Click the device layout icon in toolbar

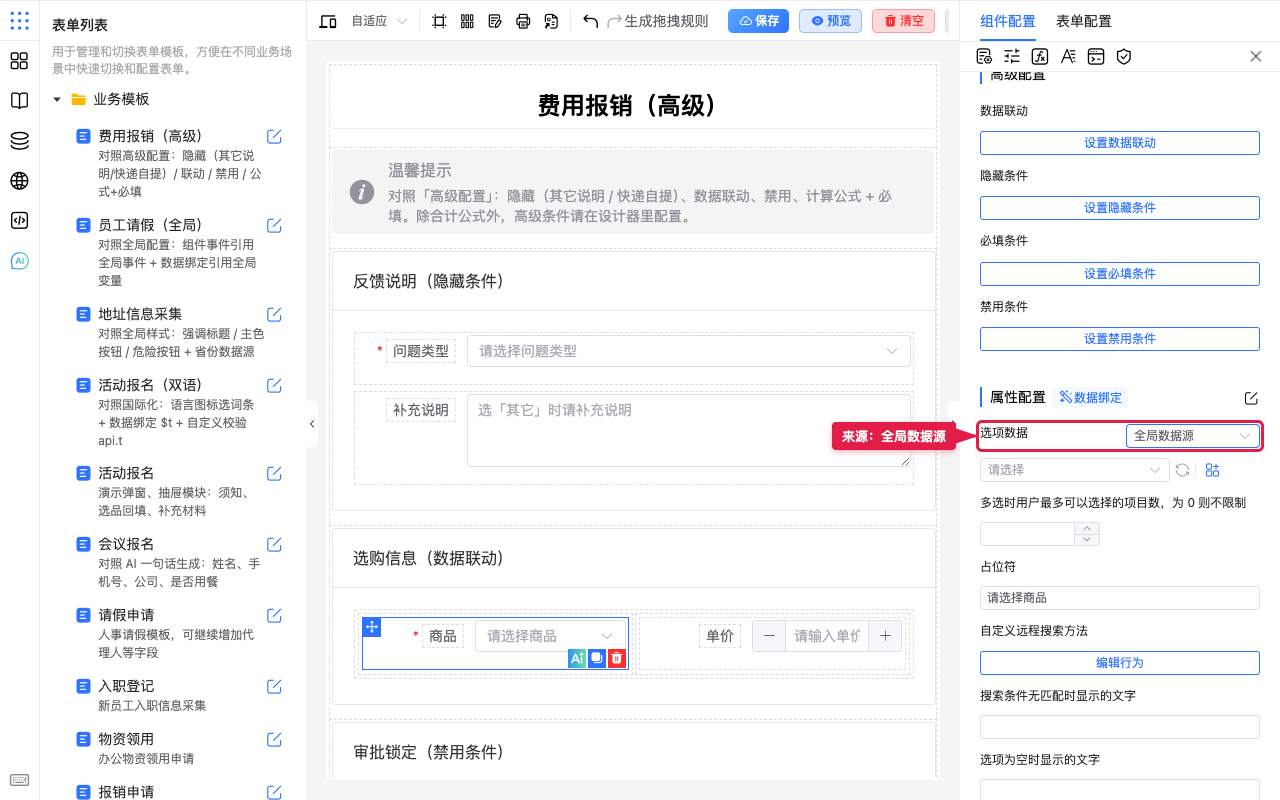point(328,21)
